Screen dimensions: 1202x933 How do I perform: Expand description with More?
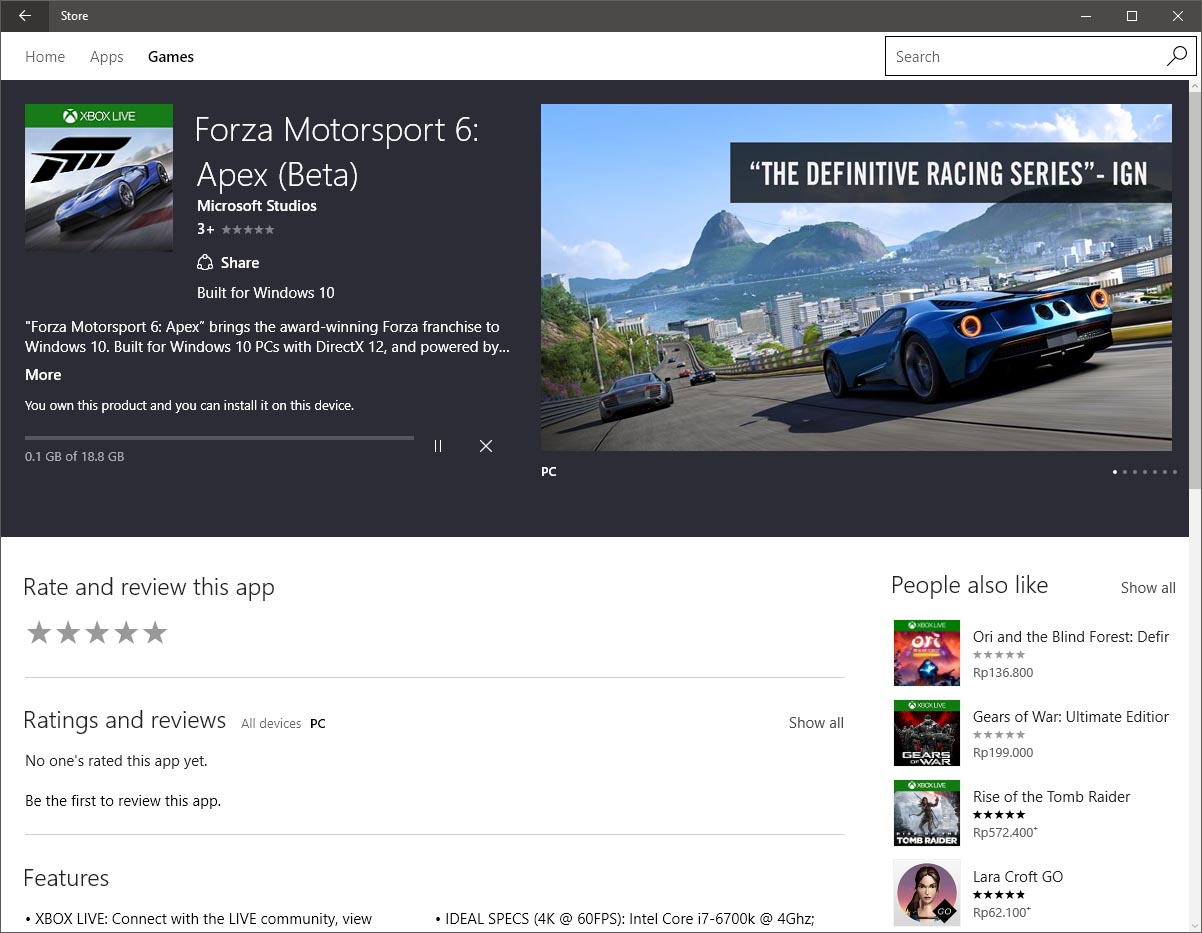43,375
